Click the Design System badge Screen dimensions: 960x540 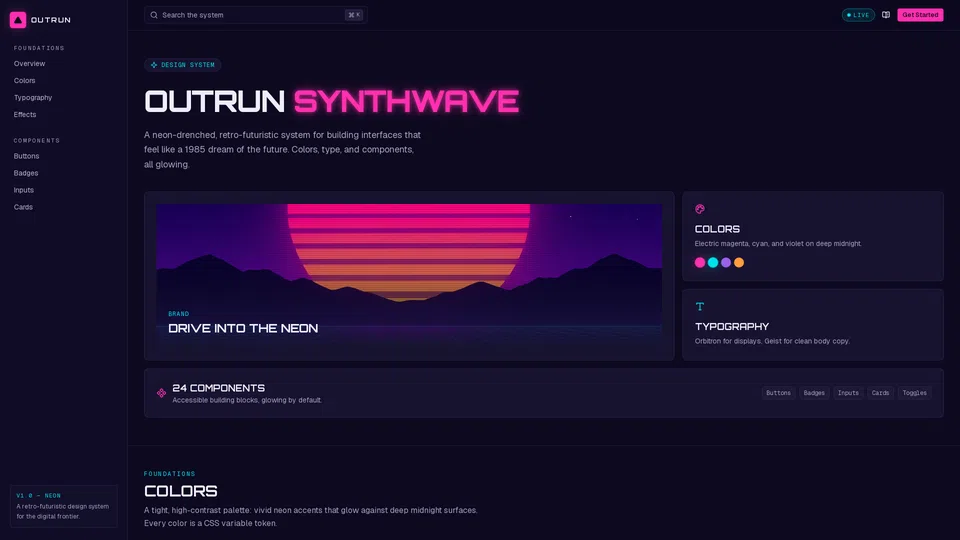(182, 65)
